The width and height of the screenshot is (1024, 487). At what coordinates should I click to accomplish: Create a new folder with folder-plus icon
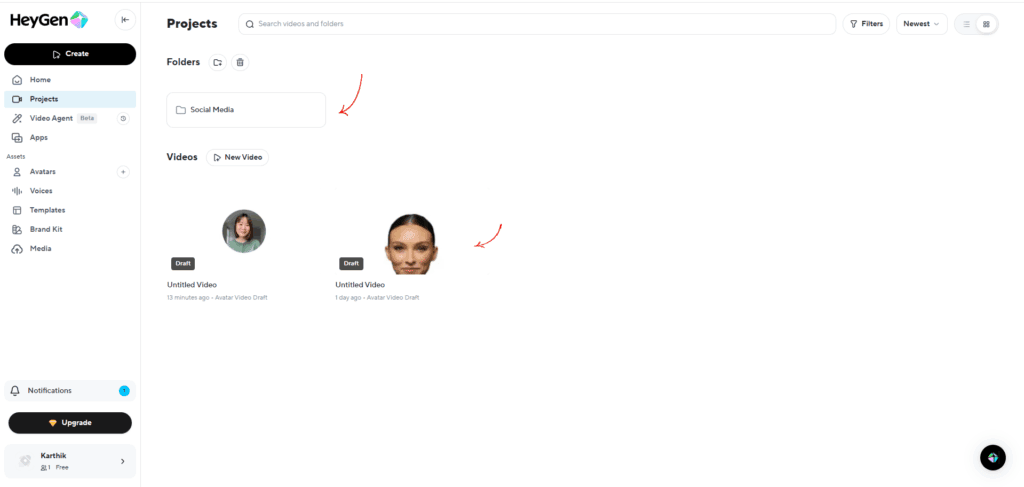[217, 63]
